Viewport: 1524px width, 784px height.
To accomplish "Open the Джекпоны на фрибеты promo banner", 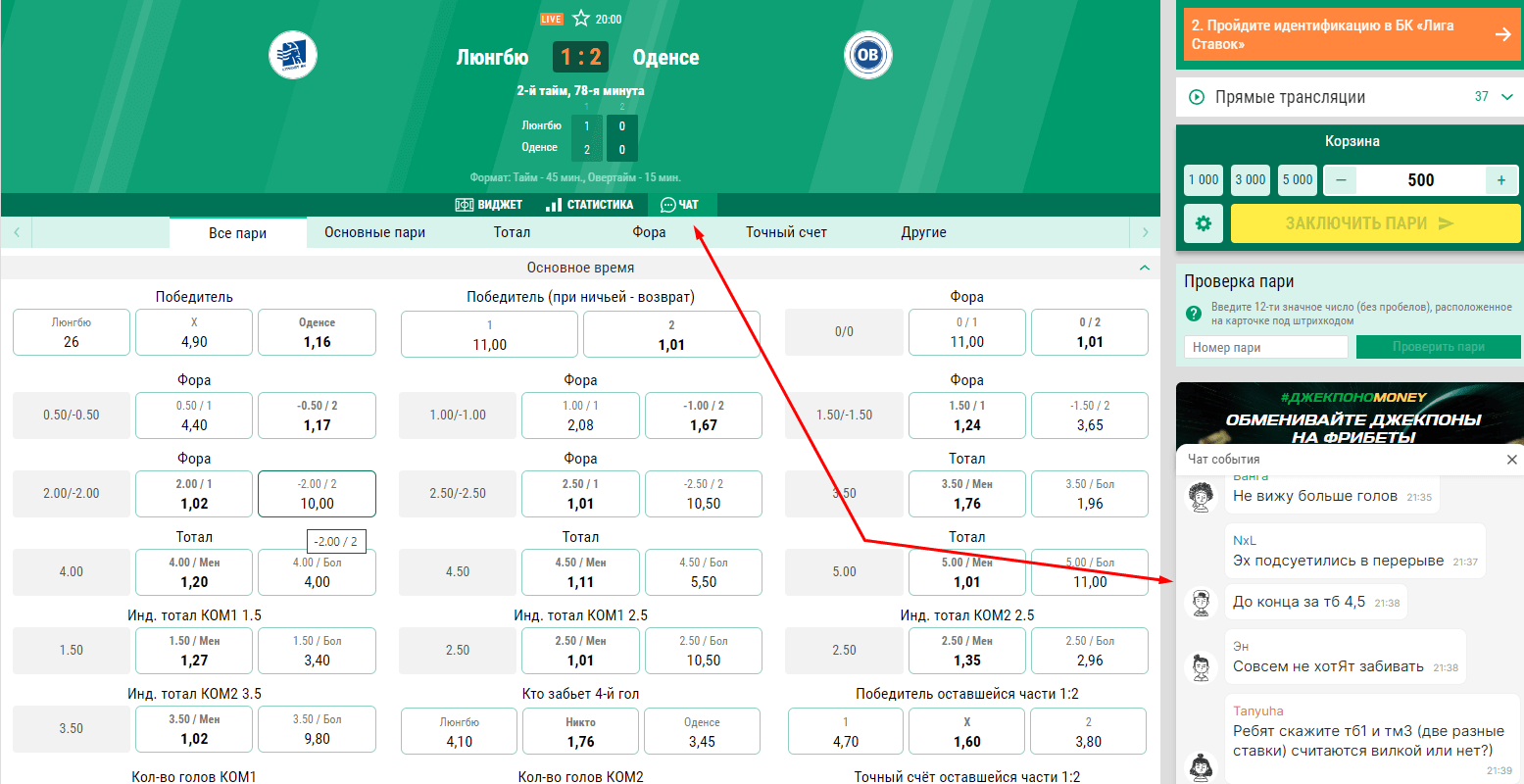I will pos(1350,414).
